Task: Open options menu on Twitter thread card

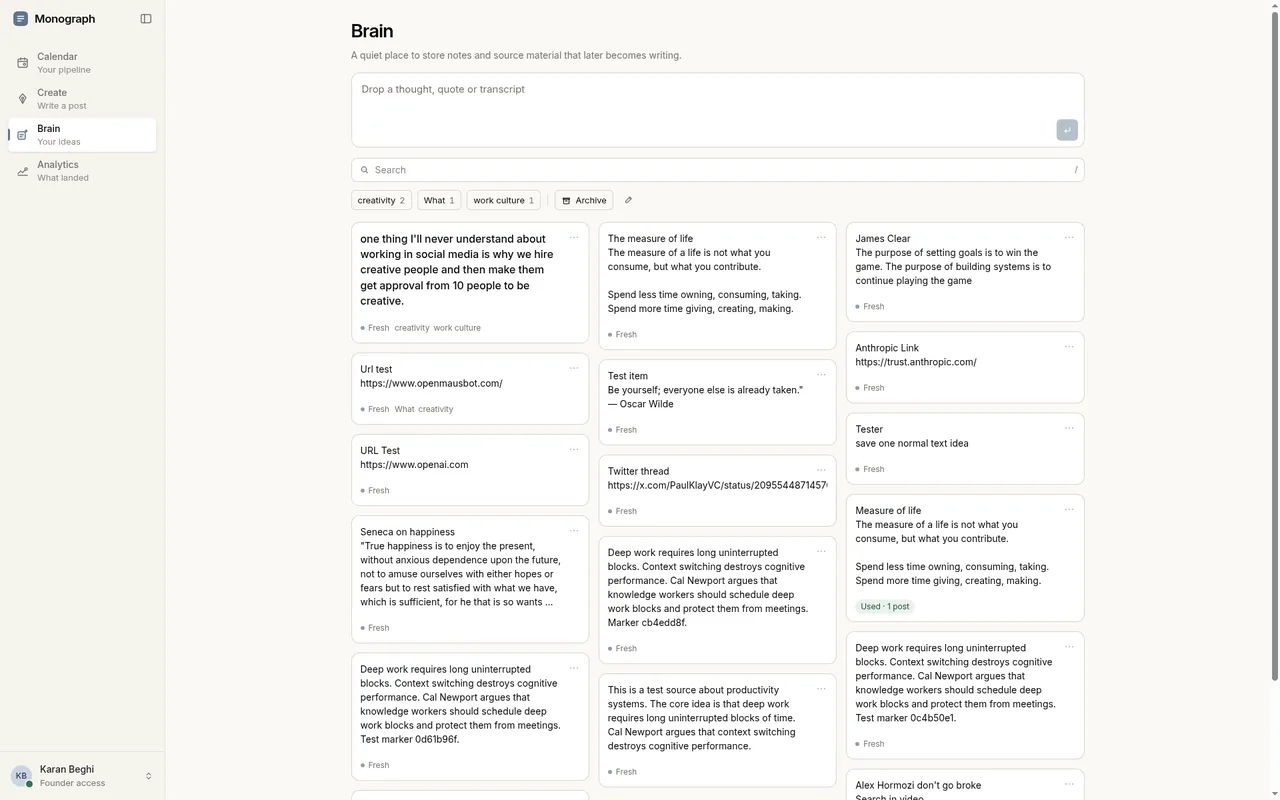Action: [x=821, y=470]
